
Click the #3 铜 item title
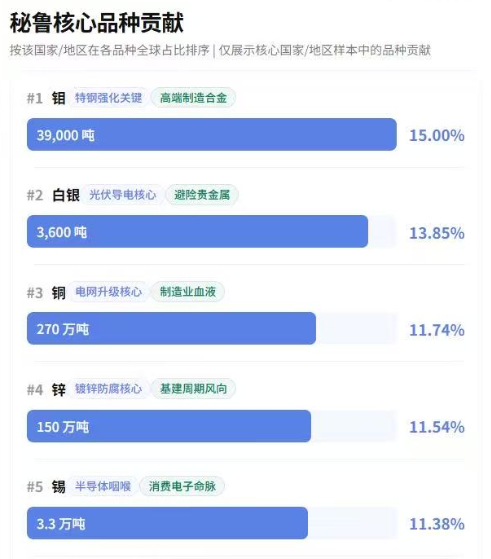[46, 293]
